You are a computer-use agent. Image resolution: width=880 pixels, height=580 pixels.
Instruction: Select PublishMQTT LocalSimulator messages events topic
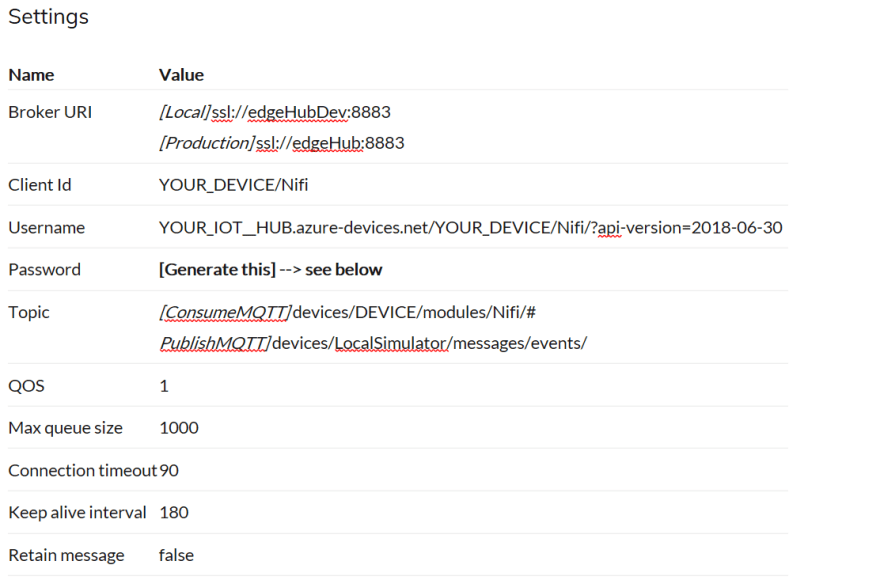pos(373,343)
